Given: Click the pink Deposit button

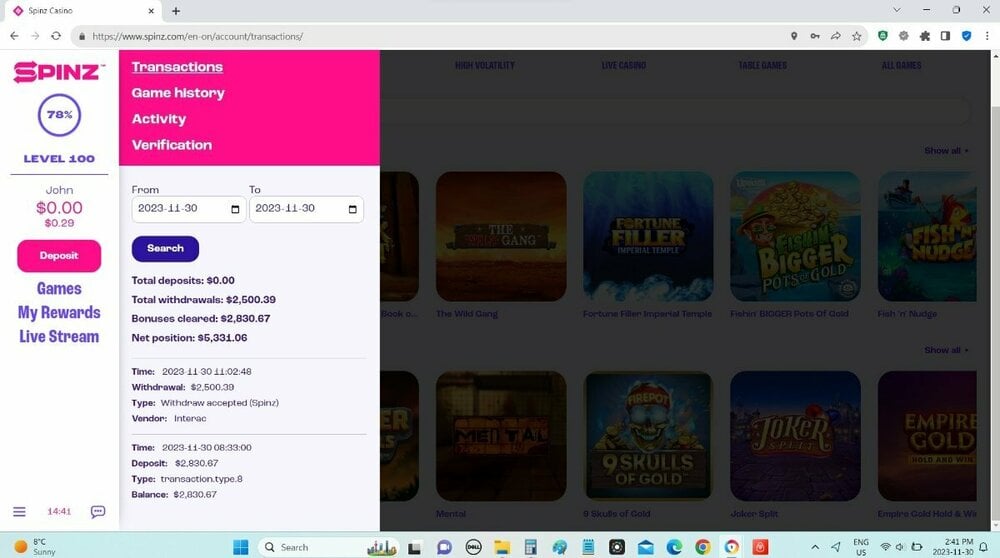Looking at the screenshot, I should [x=59, y=256].
